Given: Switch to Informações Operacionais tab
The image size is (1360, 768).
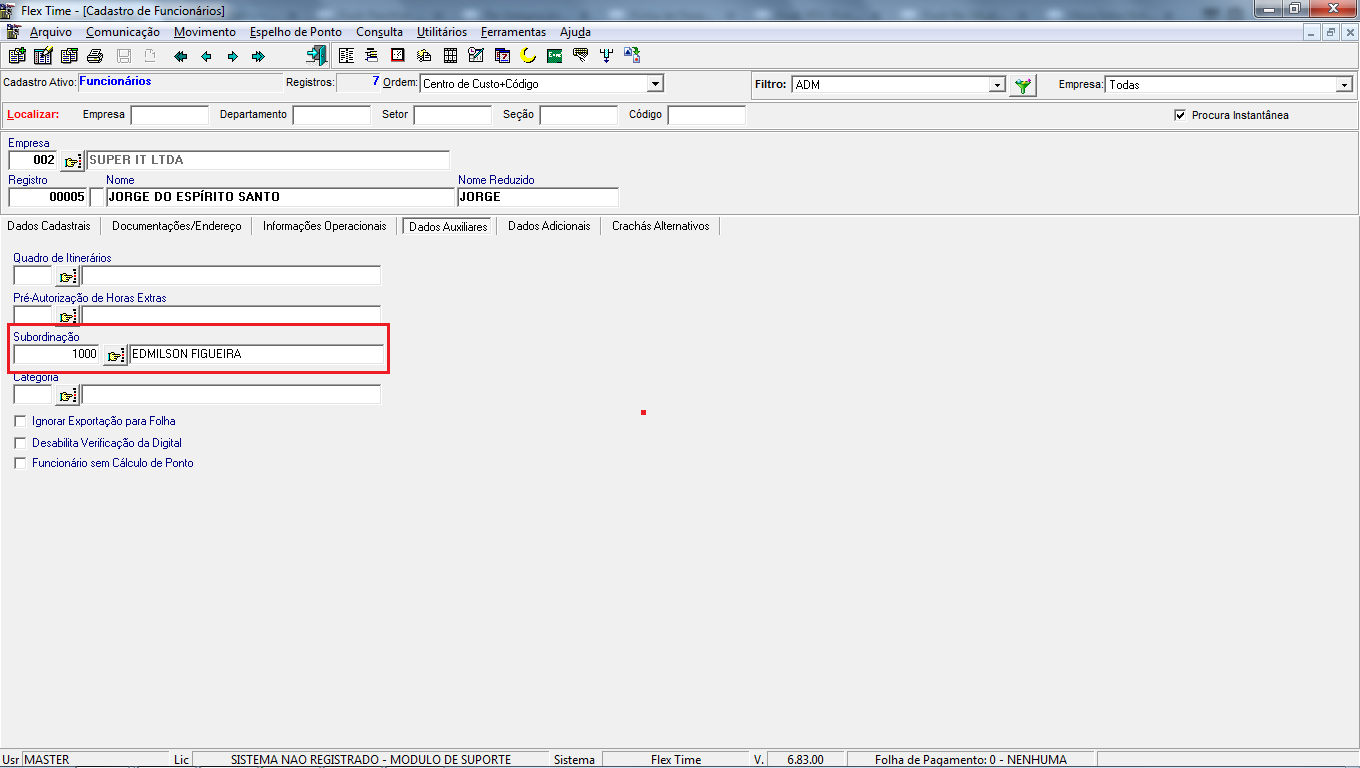Looking at the screenshot, I should (x=324, y=226).
